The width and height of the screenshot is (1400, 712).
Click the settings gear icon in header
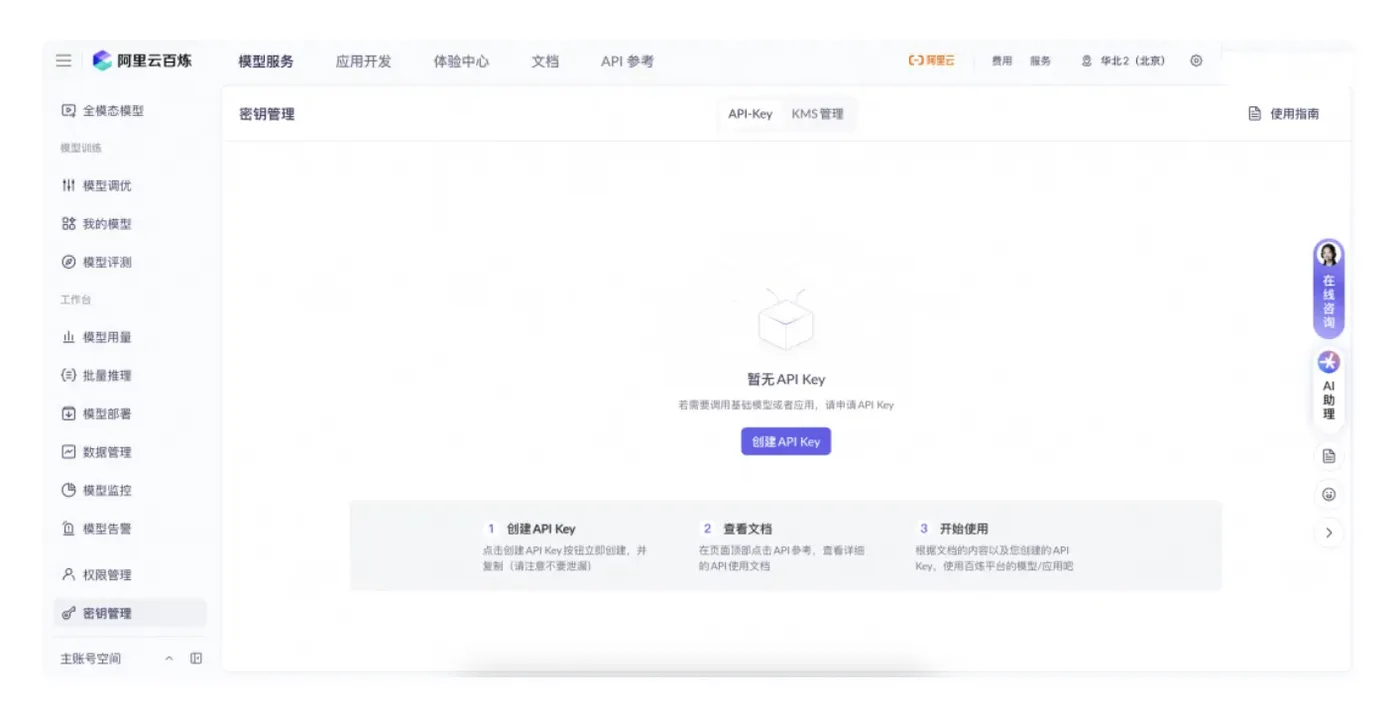[1196, 61]
